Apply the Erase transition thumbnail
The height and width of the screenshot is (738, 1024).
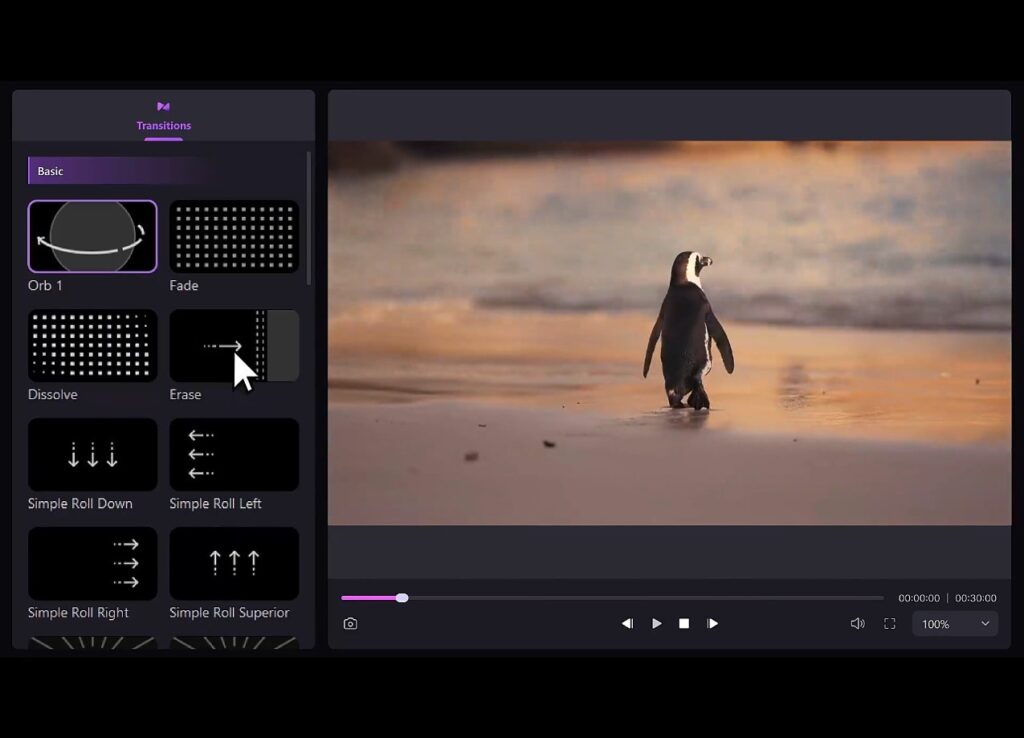pos(234,345)
